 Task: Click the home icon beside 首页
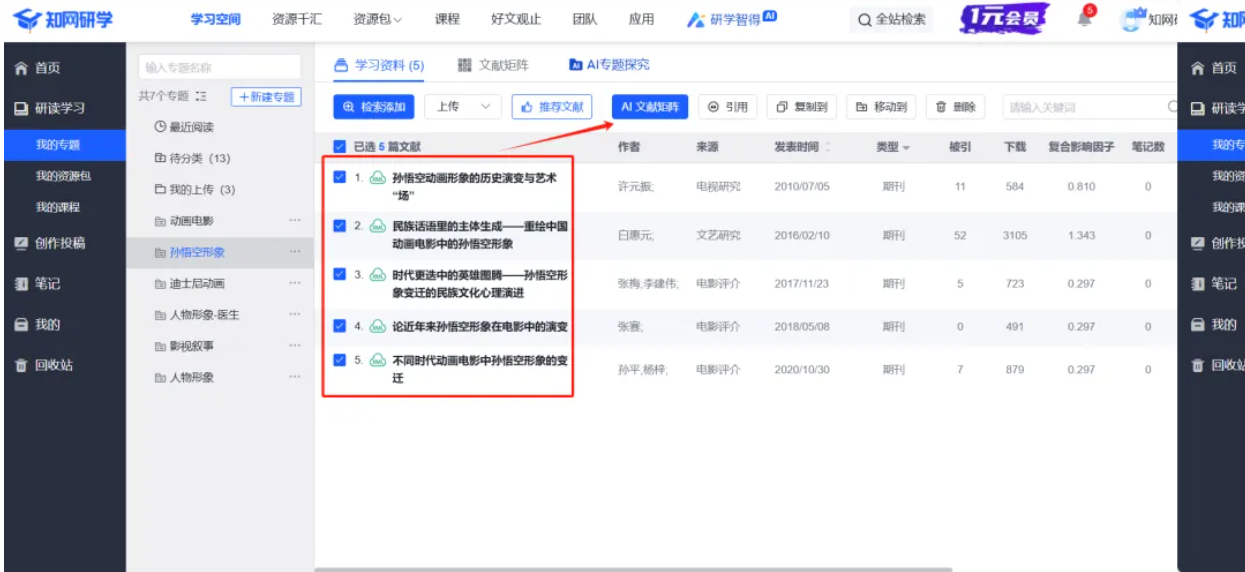point(20,68)
